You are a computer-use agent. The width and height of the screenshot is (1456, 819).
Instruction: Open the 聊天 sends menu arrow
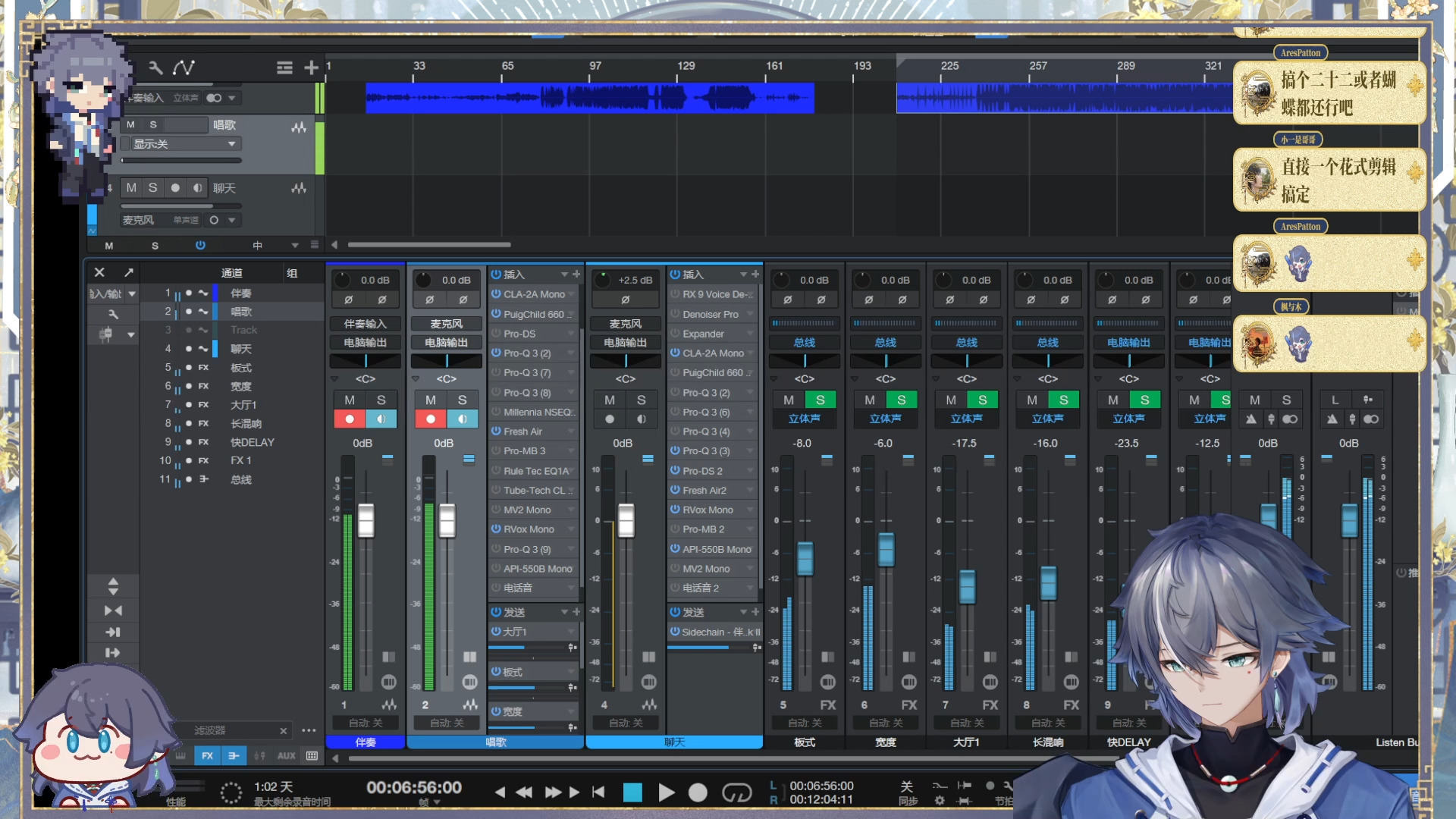tap(743, 612)
